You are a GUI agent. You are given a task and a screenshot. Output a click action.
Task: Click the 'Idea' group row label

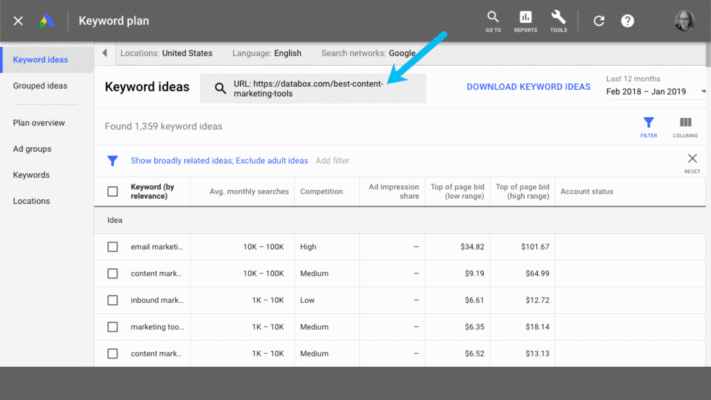click(115, 220)
